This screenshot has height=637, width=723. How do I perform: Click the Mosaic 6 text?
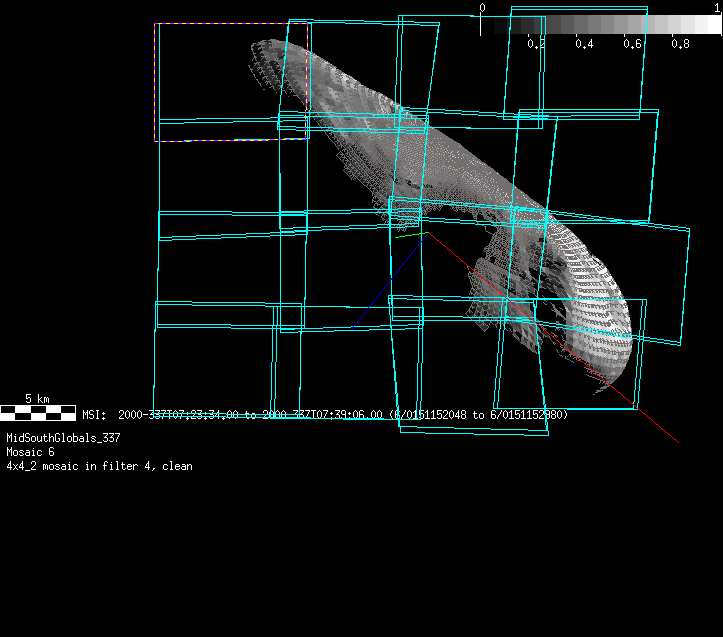pyautogui.click(x=32, y=452)
